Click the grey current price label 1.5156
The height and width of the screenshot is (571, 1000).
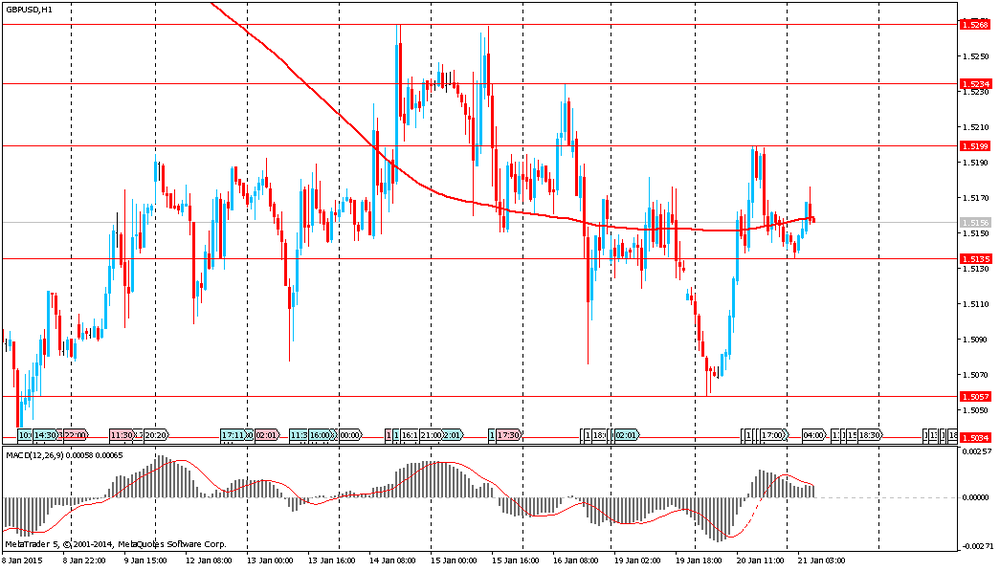tap(974, 222)
